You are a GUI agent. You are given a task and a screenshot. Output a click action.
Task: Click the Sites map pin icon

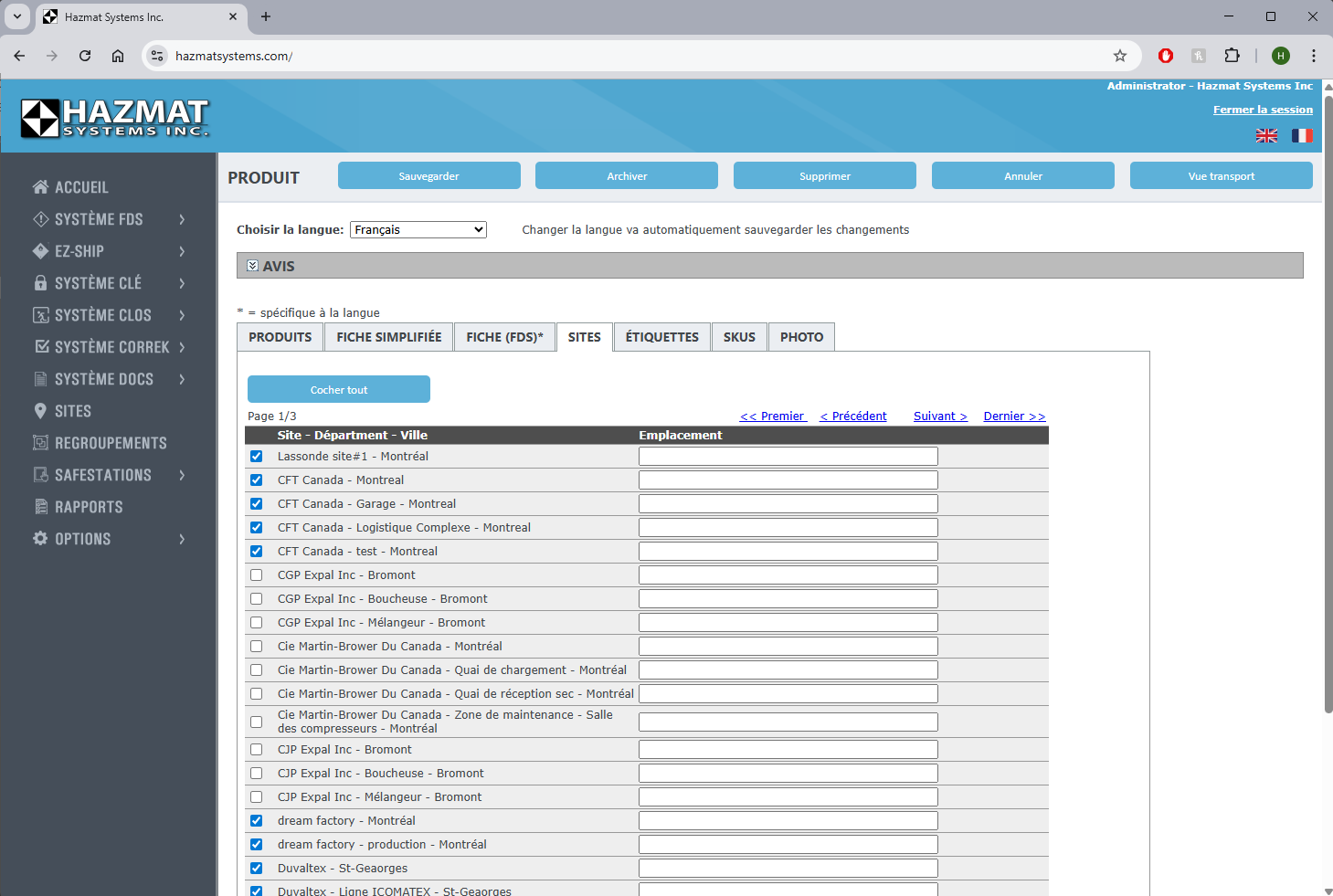[x=40, y=411]
